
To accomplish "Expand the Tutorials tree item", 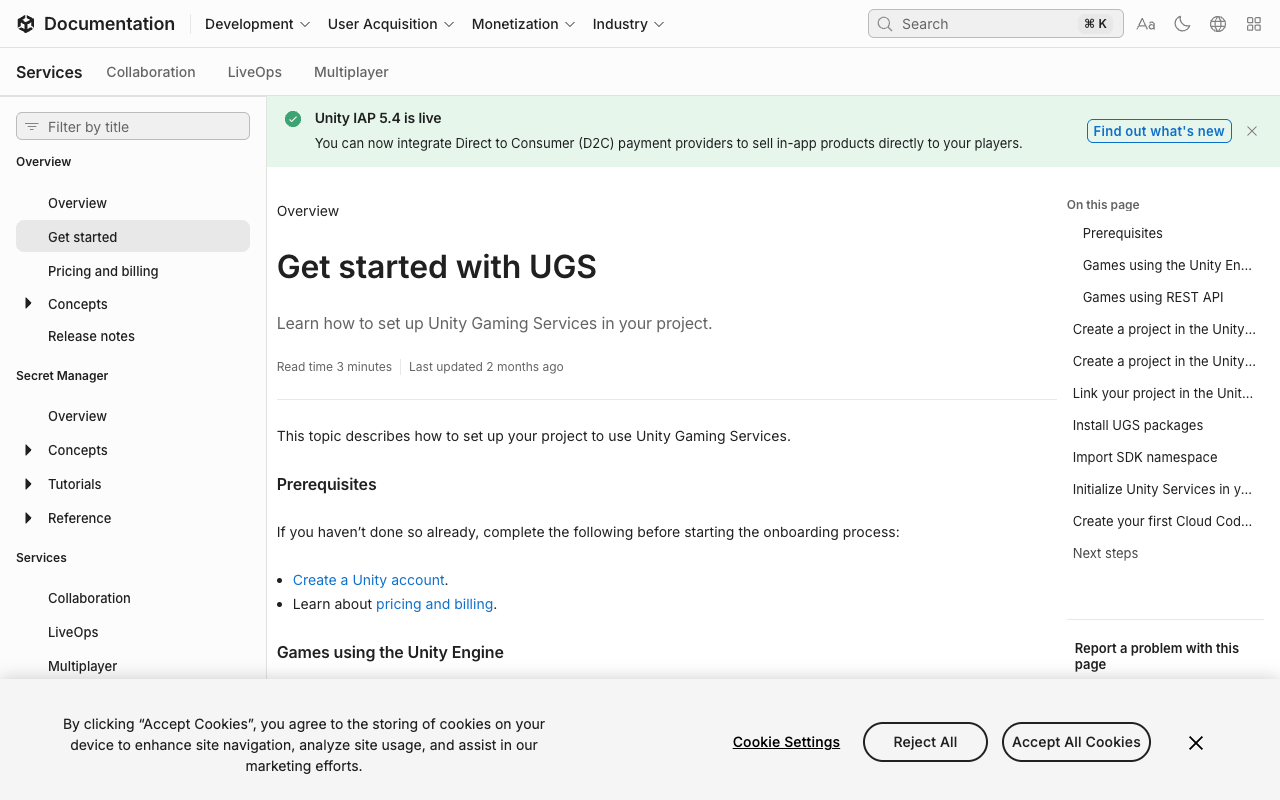I will 28,484.
